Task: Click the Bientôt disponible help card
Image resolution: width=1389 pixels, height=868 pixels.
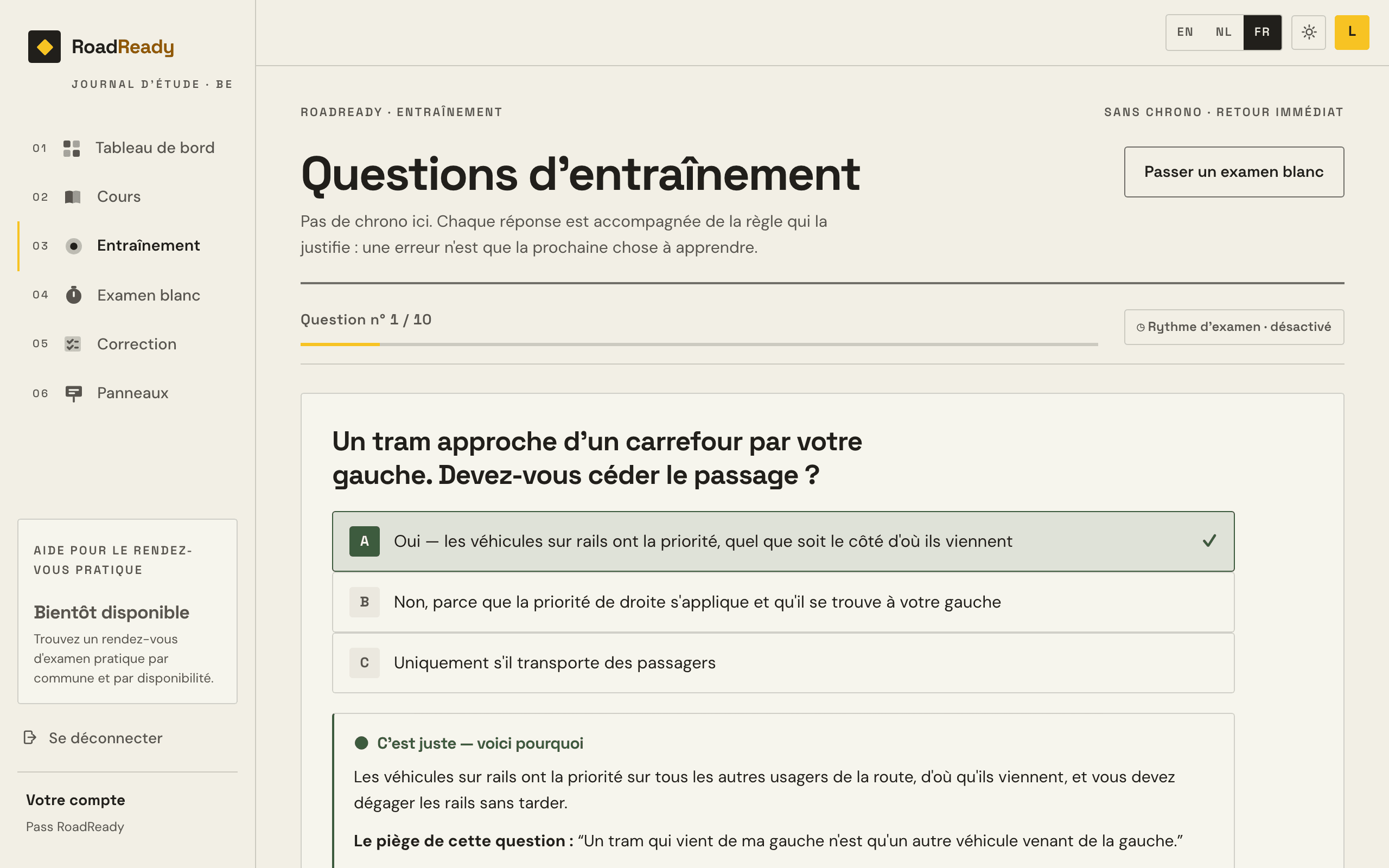Action: [128, 611]
